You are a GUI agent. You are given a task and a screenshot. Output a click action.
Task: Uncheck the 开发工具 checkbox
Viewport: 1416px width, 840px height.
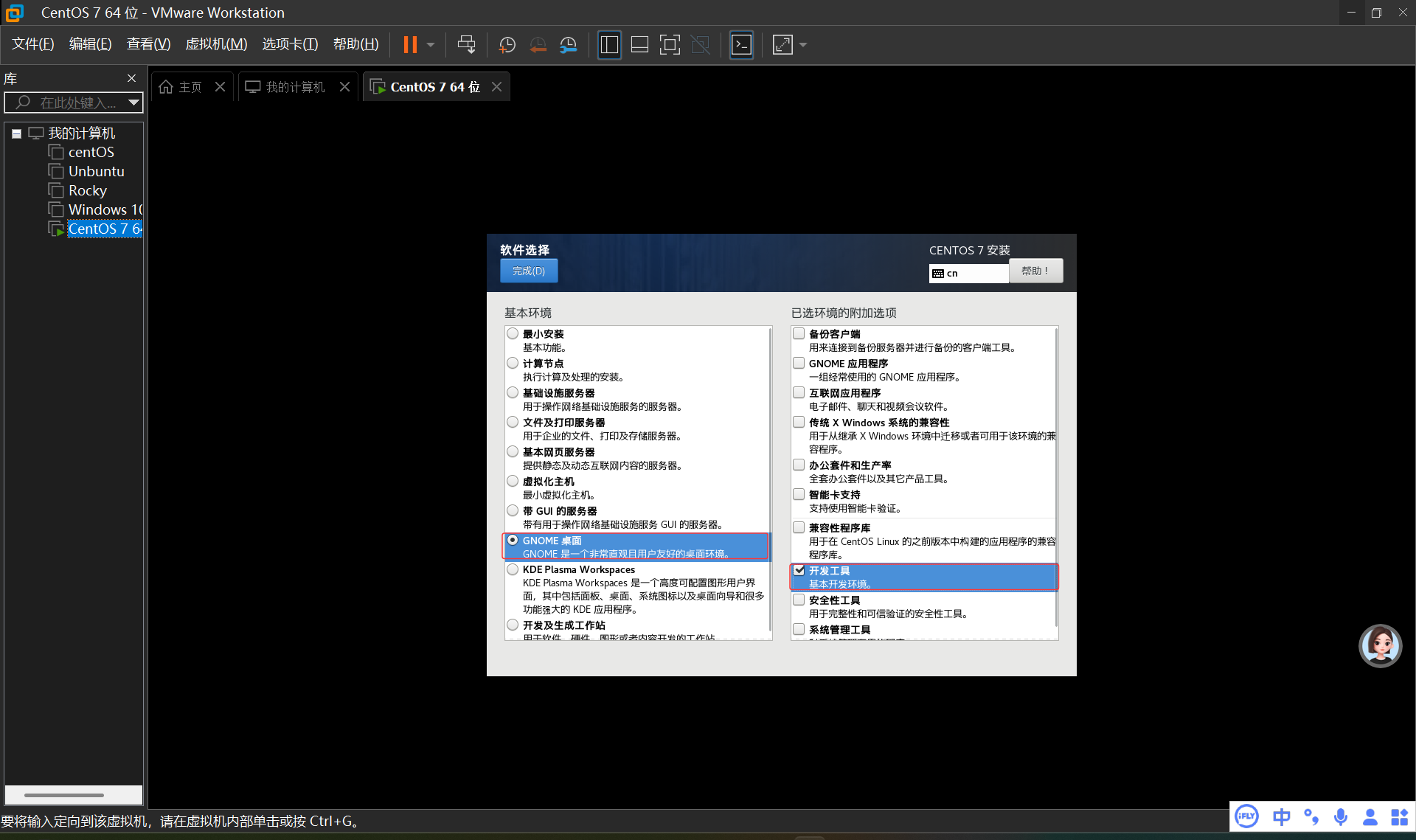click(x=799, y=571)
